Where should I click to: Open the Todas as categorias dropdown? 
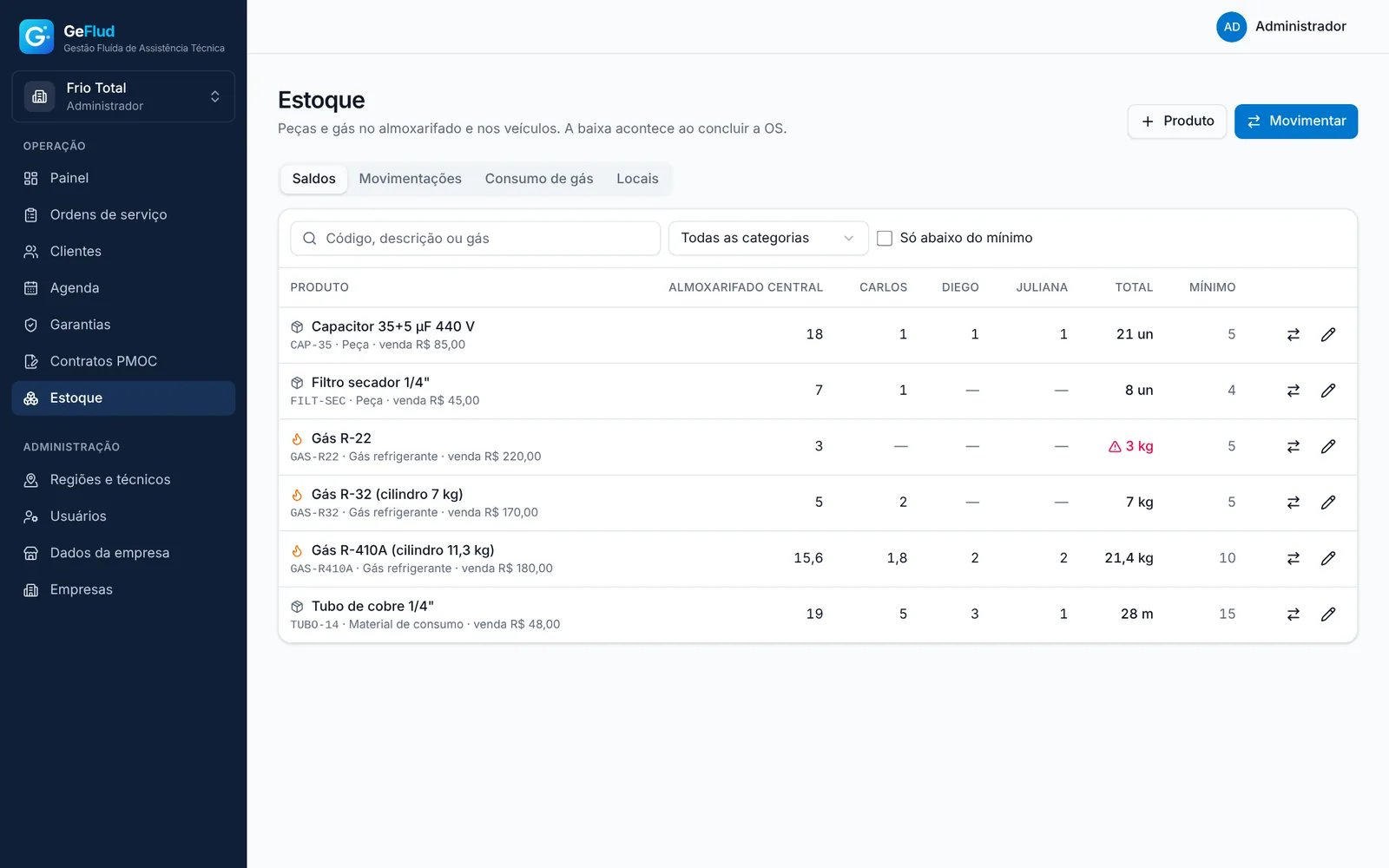tap(768, 239)
